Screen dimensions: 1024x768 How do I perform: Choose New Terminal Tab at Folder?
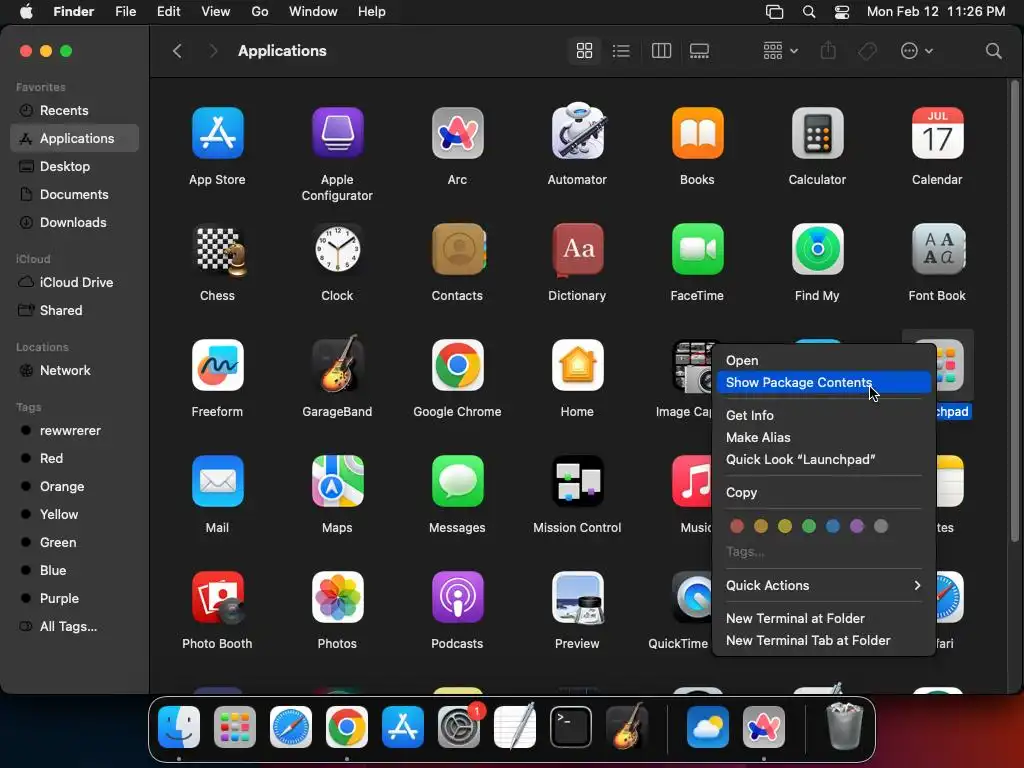coord(824,641)
